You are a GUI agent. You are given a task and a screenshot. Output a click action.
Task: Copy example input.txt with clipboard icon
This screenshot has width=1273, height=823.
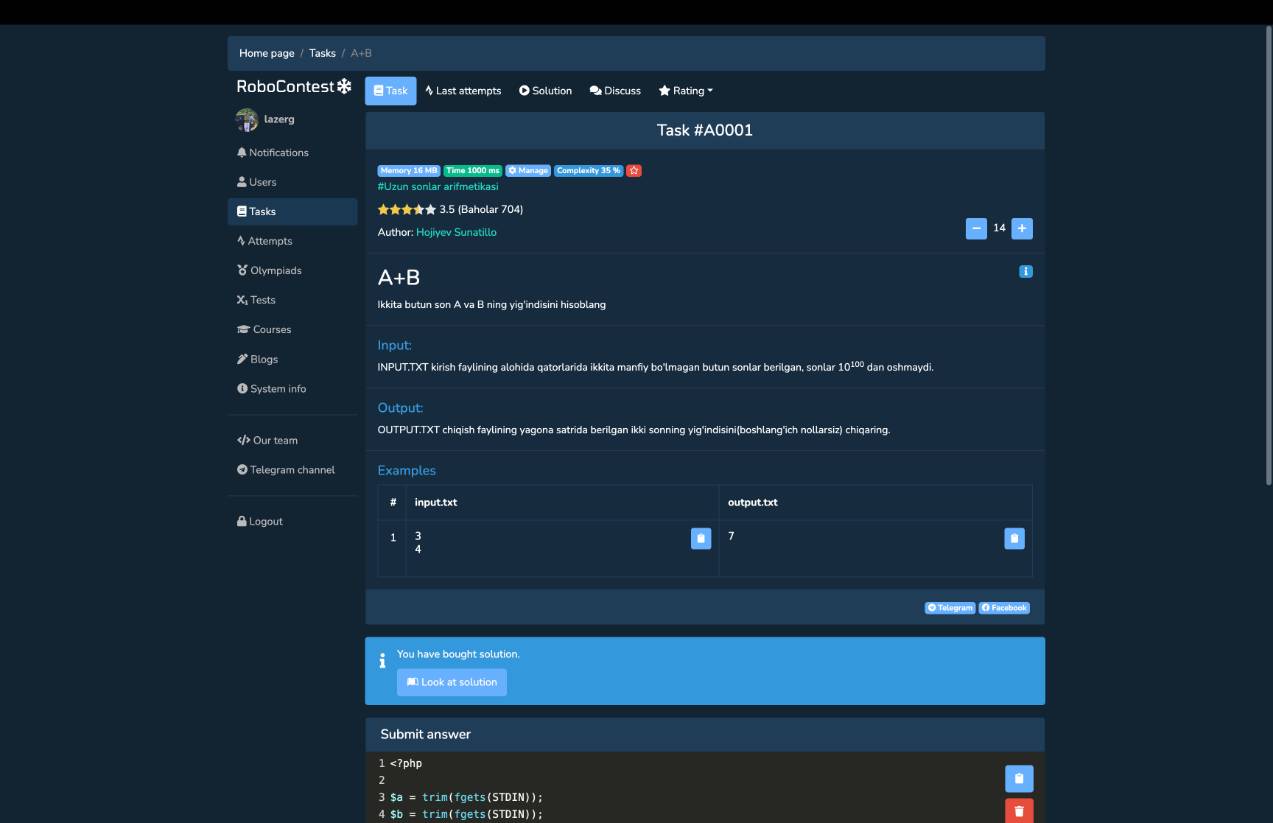(701, 538)
